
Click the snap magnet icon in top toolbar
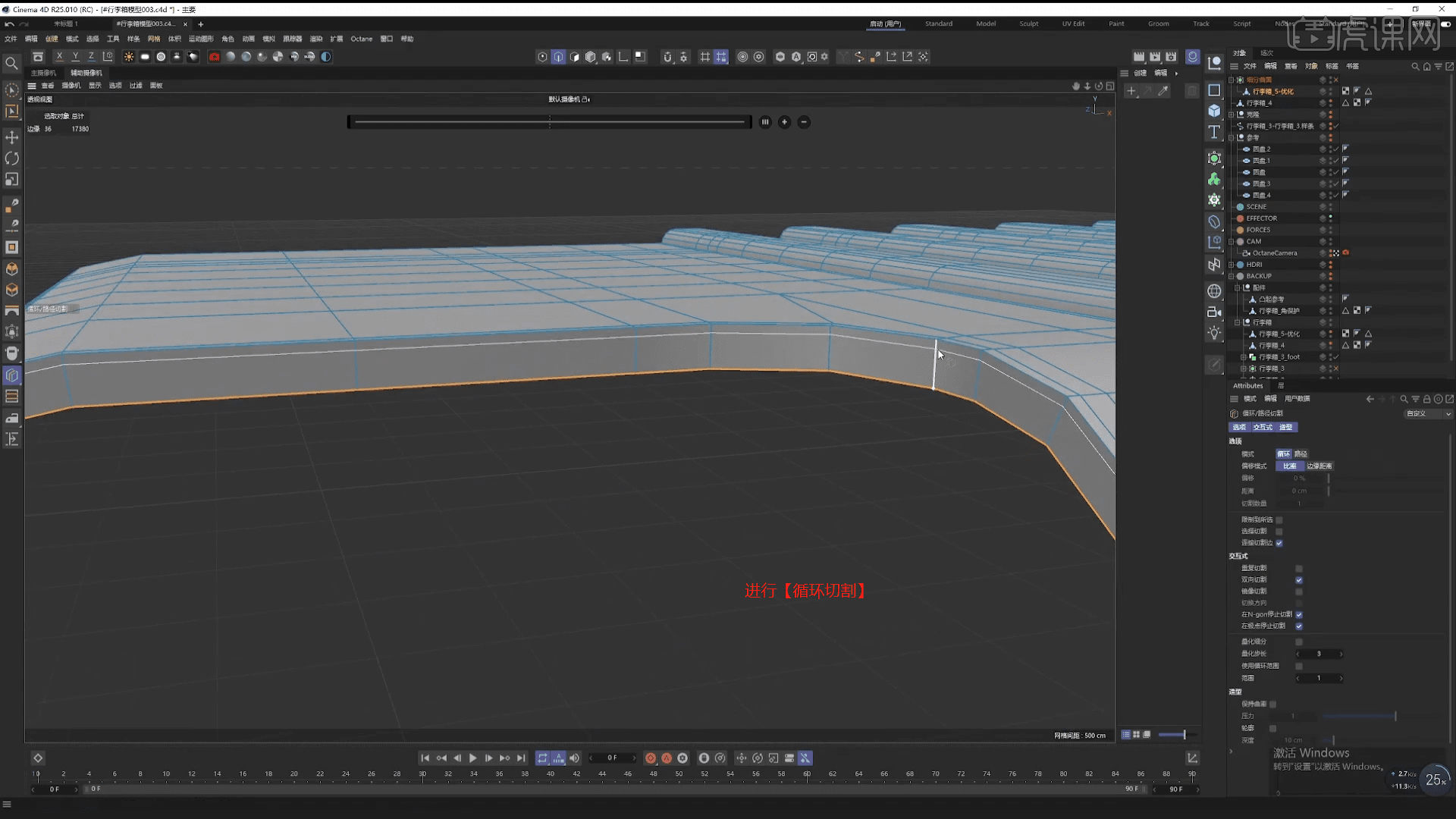pyautogui.click(x=667, y=57)
